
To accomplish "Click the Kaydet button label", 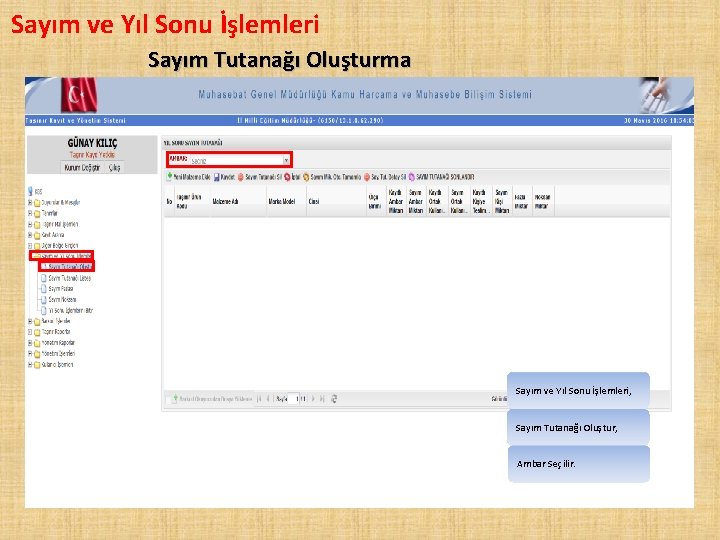I will [228, 177].
